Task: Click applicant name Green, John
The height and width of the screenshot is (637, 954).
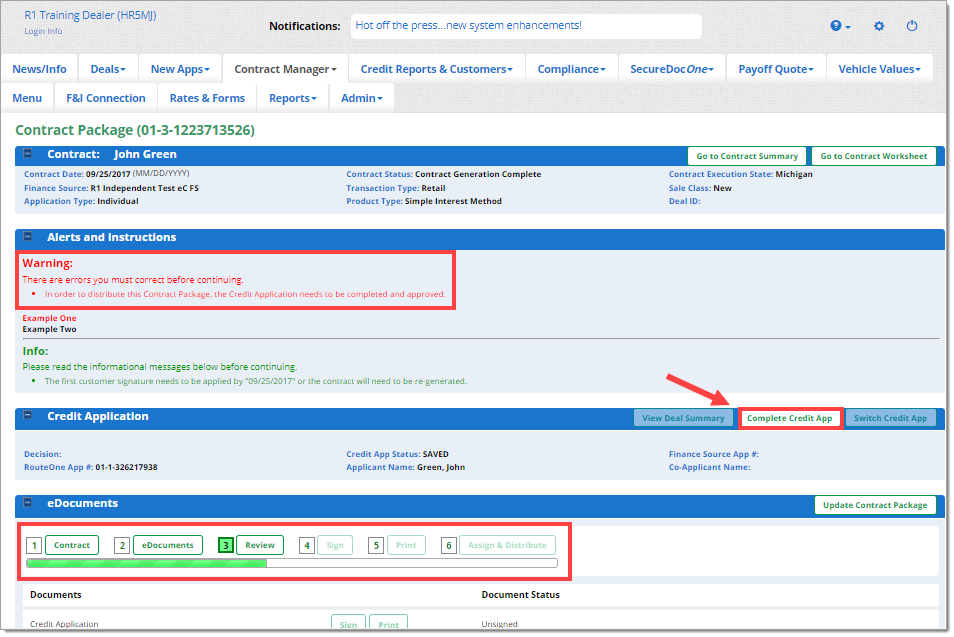Action: point(441,467)
